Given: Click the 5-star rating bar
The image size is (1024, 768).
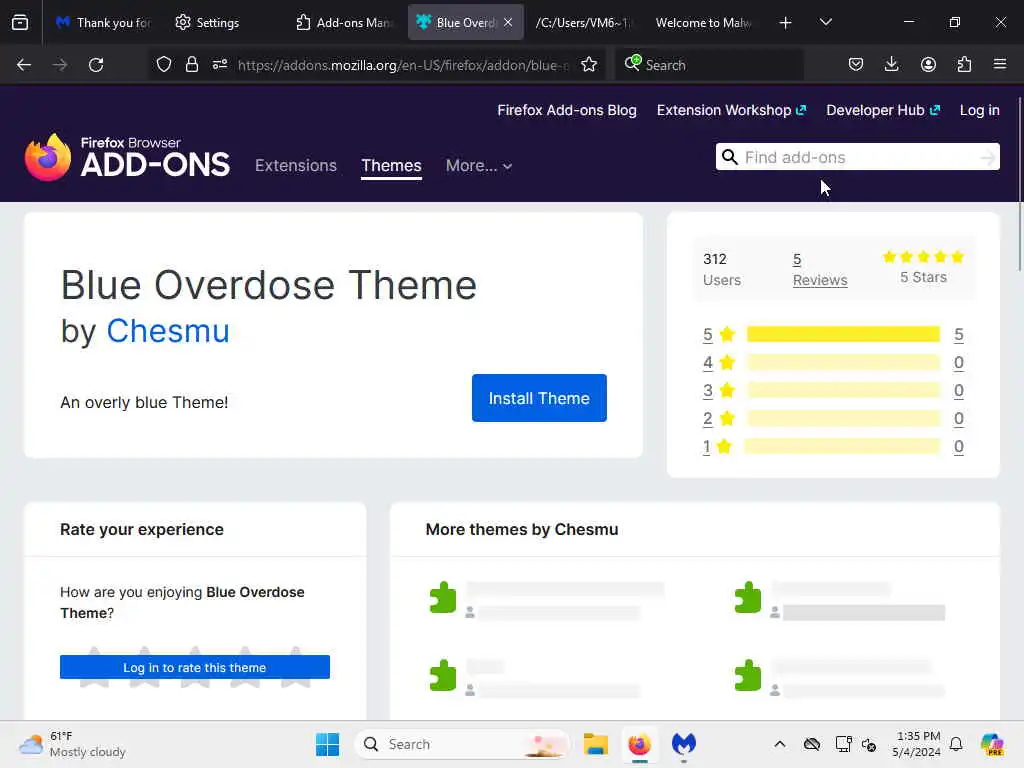Looking at the screenshot, I should tap(843, 334).
